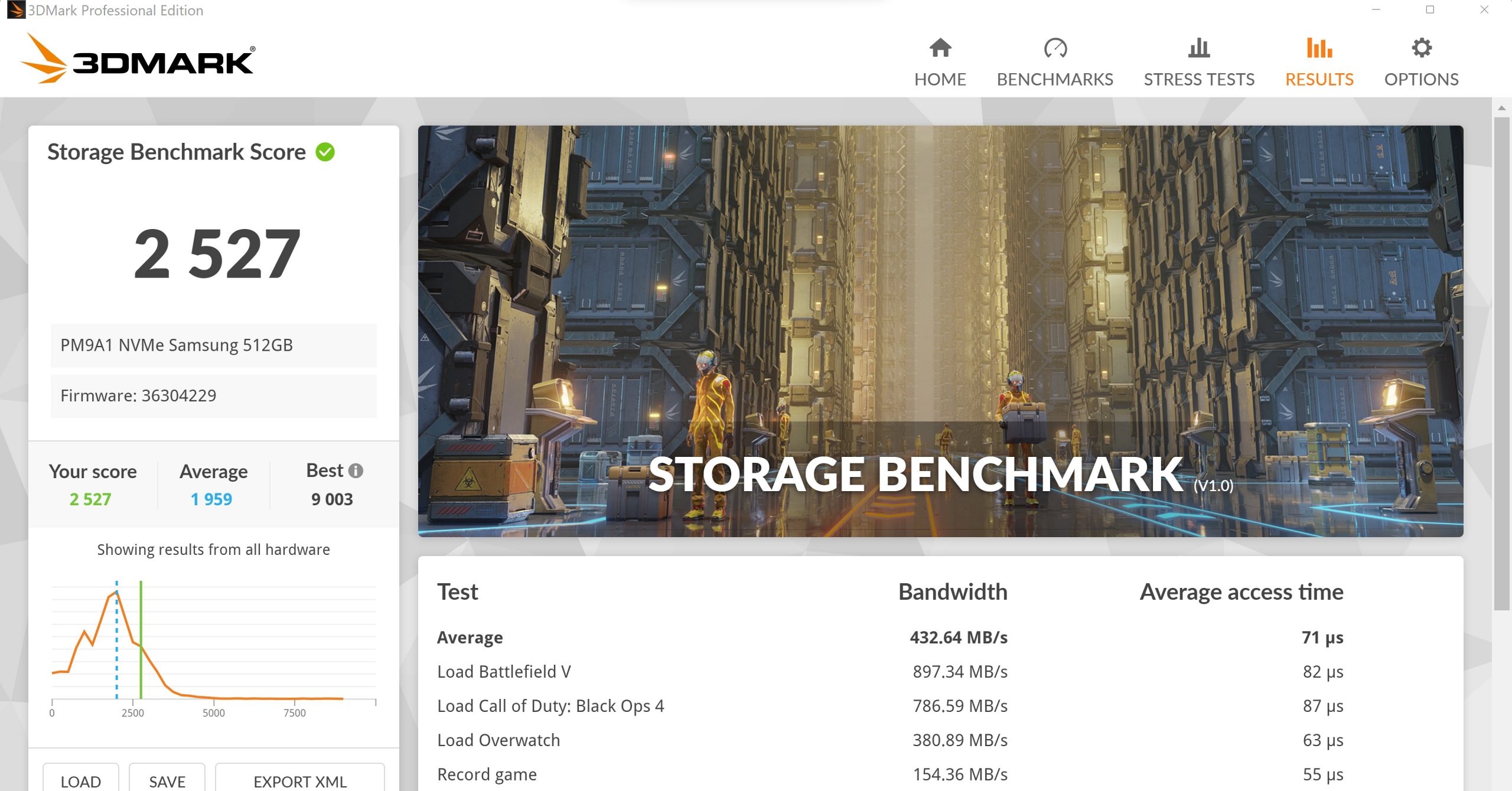
Task: Click the Home house icon
Action: [x=940, y=48]
